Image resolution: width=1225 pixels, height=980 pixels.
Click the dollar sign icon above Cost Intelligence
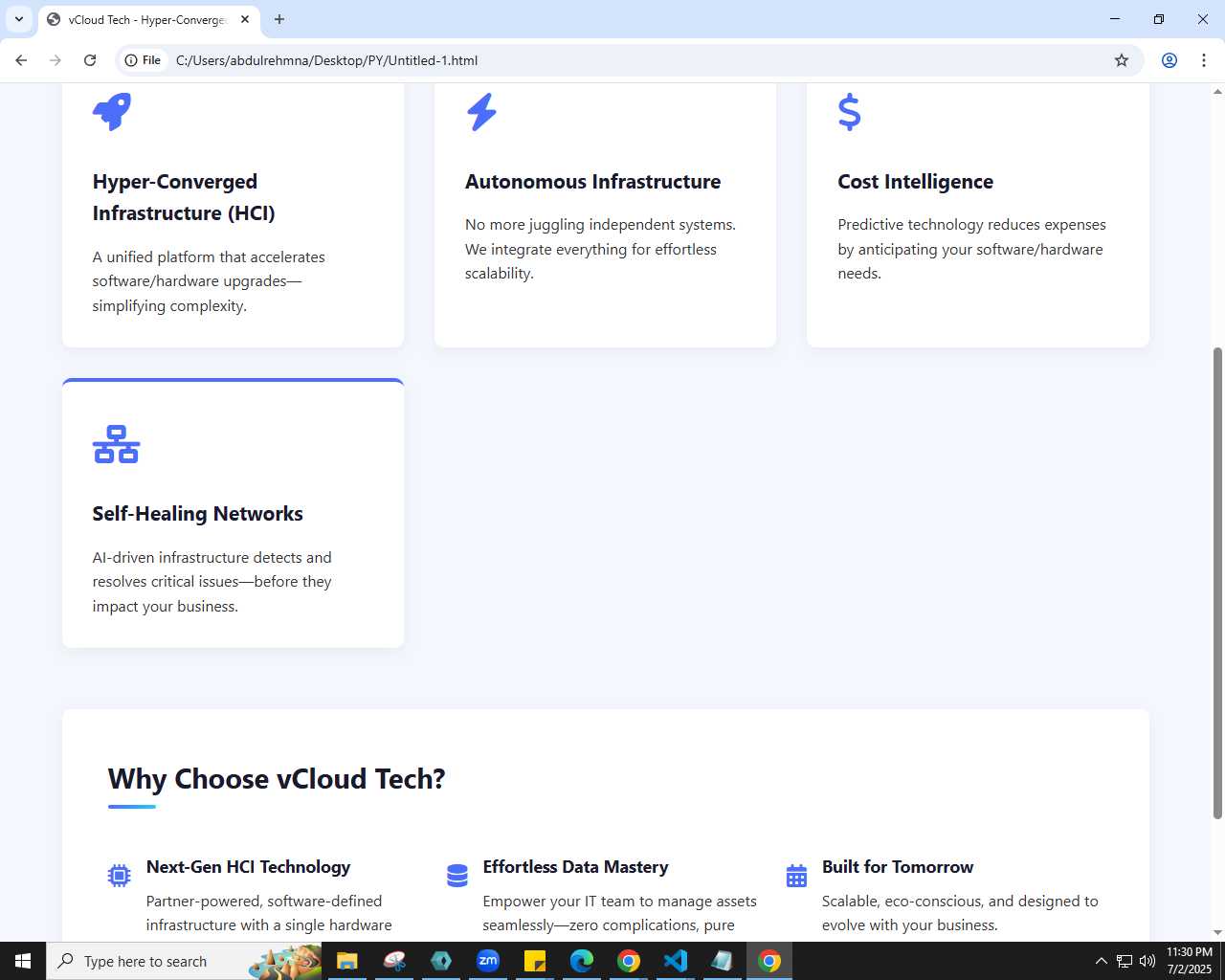point(849,112)
